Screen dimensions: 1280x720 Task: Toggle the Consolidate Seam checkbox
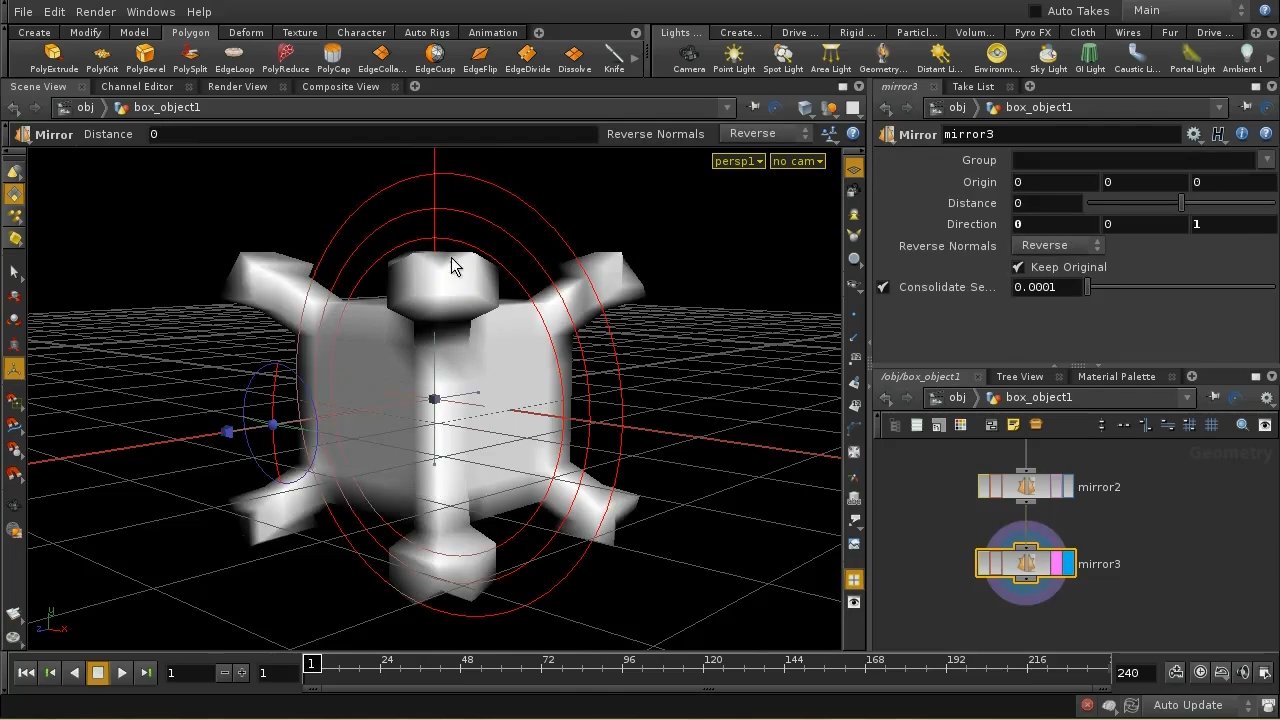click(x=883, y=287)
